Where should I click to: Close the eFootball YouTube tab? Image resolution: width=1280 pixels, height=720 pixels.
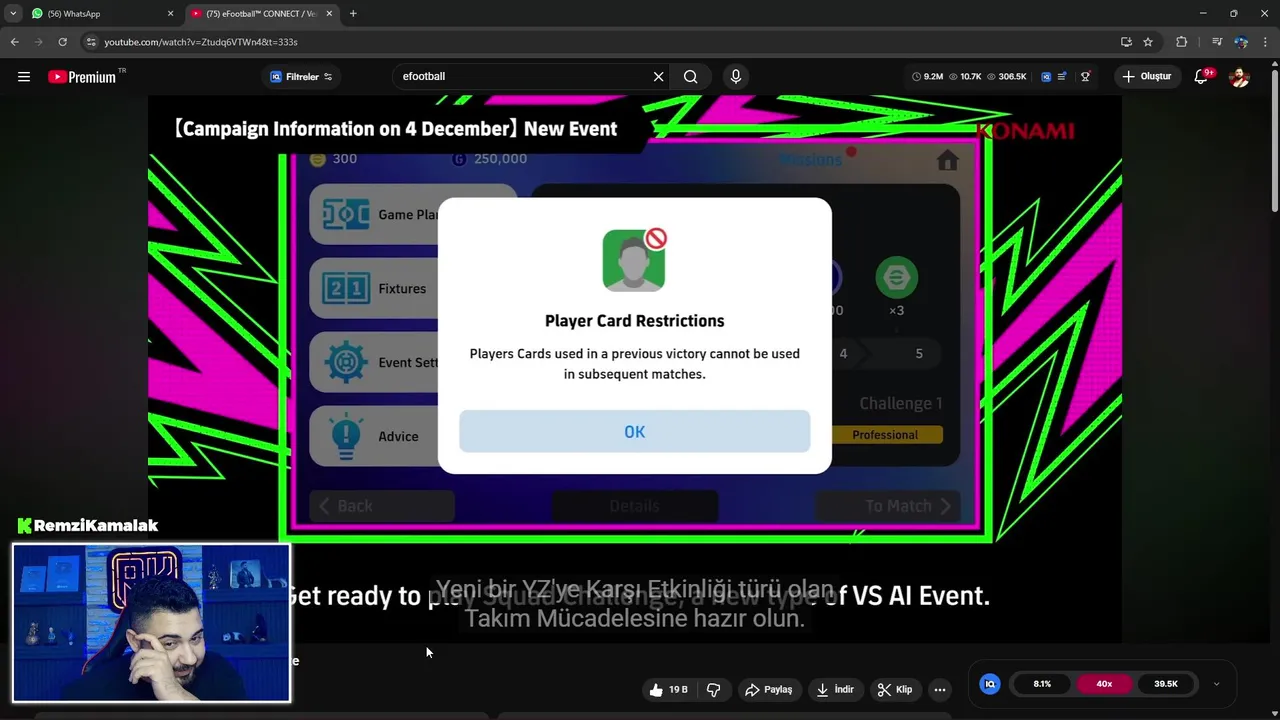pos(329,14)
